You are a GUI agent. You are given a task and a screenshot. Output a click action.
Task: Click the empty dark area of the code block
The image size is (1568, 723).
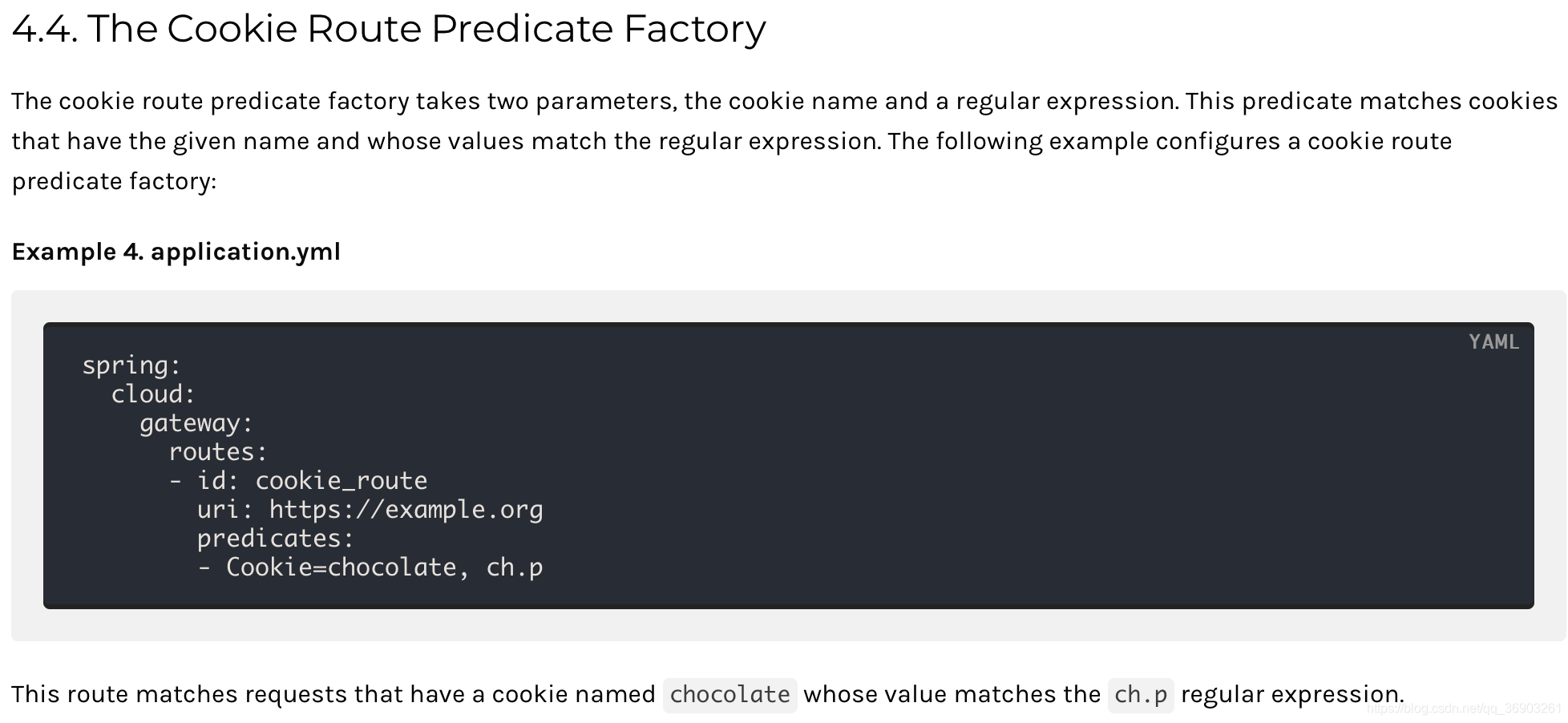[x=1042, y=481]
